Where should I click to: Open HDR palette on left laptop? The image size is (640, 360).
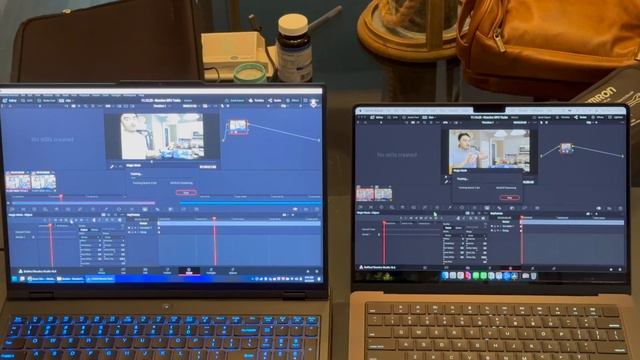pyautogui.click(x=45, y=209)
